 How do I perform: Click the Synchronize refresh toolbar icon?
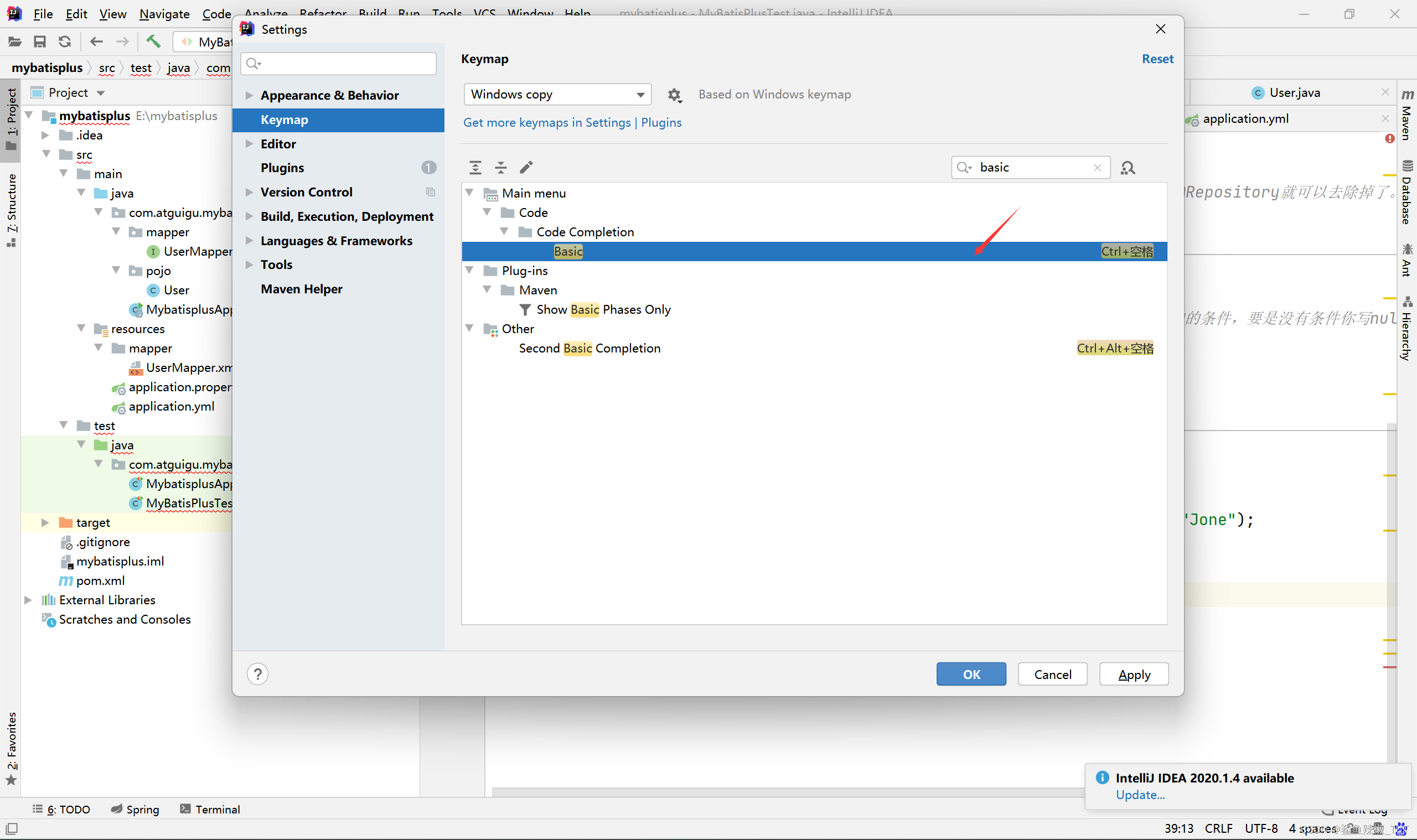point(65,42)
